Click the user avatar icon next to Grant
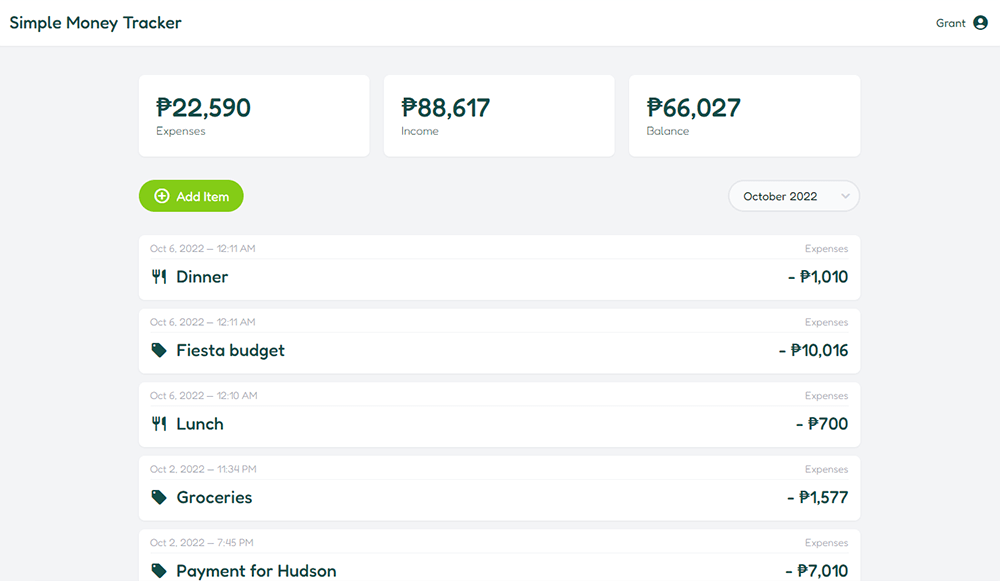The image size is (1000, 581). coord(980,23)
